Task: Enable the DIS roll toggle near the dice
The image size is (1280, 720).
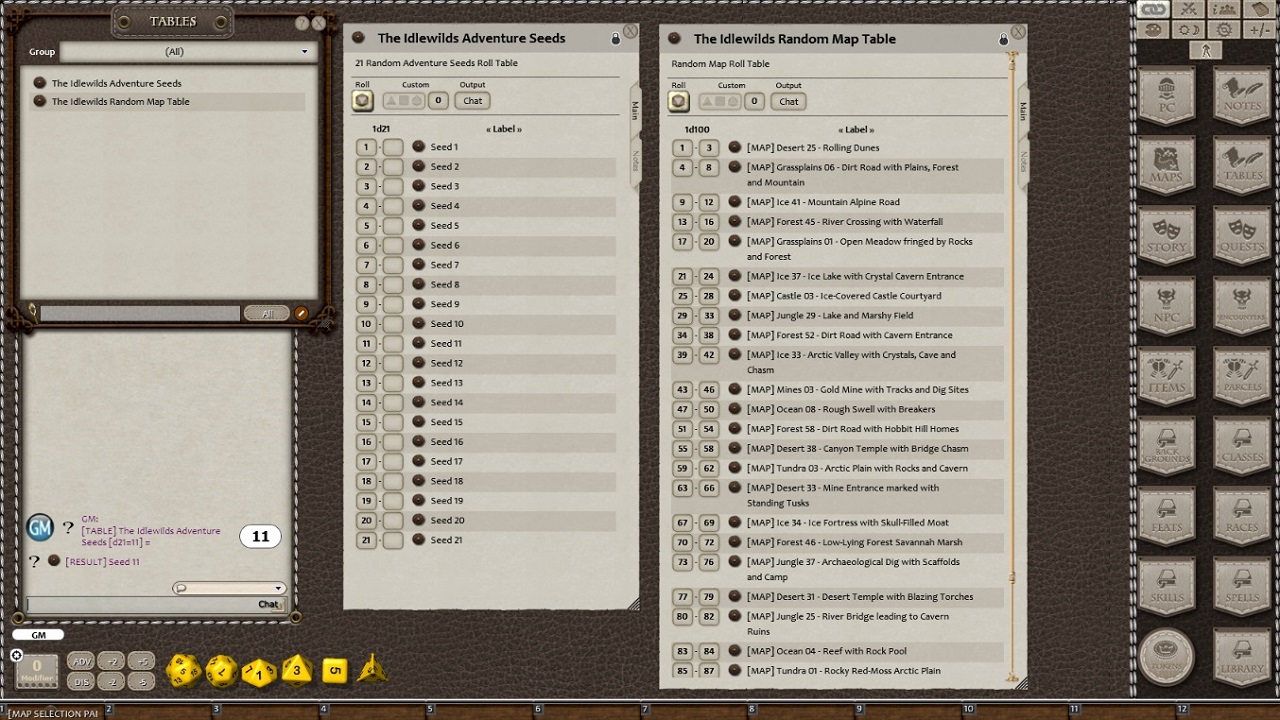Action: point(81,682)
